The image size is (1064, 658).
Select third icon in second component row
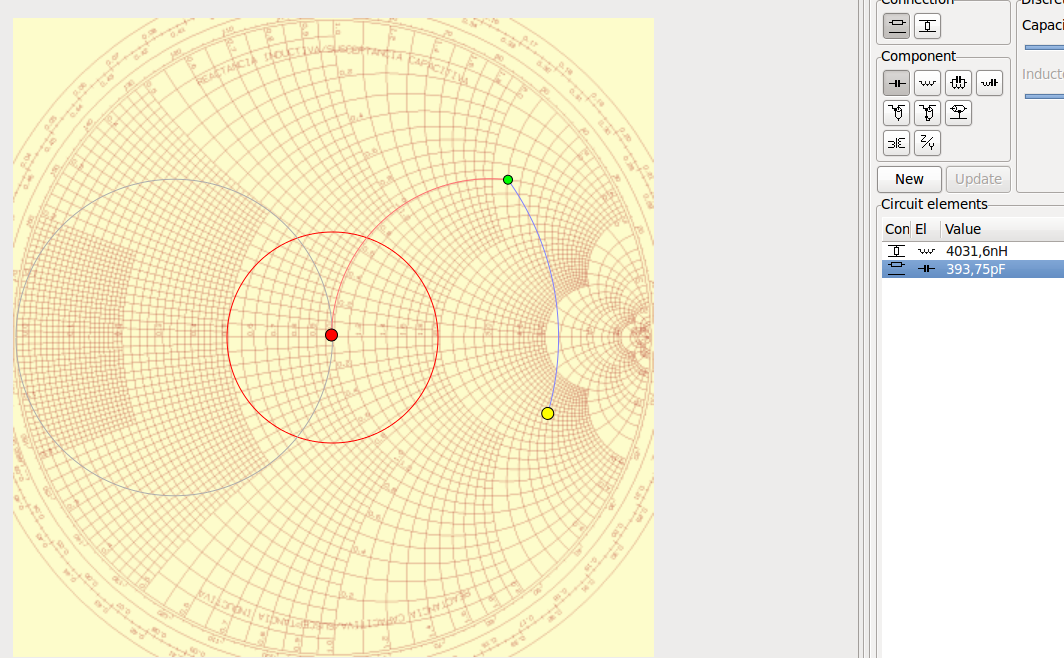[x=958, y=113]
